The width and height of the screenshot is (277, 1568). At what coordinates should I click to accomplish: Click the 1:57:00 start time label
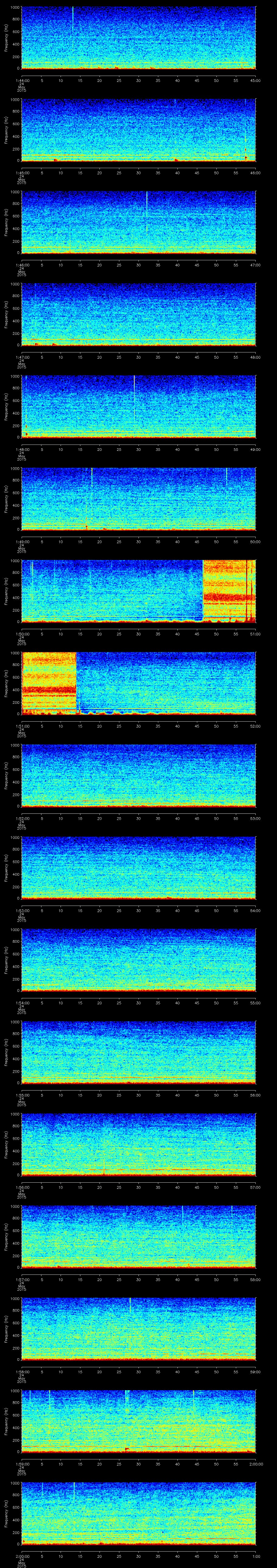click(22, 1279)
